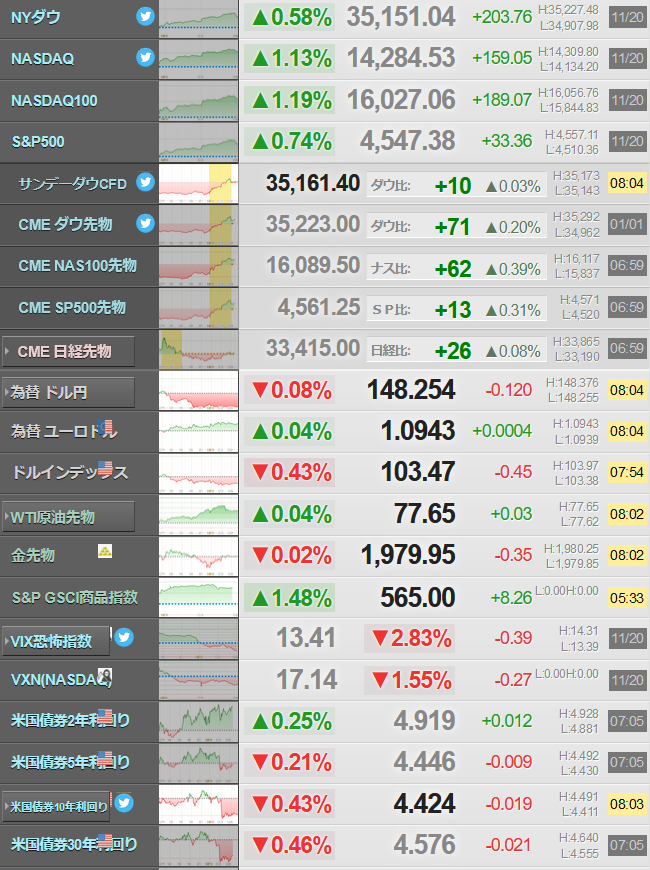Click the Twitter icon beside NASDAQ
The width and height of the screenshot is (650, 870).
(x=145, y=58)
